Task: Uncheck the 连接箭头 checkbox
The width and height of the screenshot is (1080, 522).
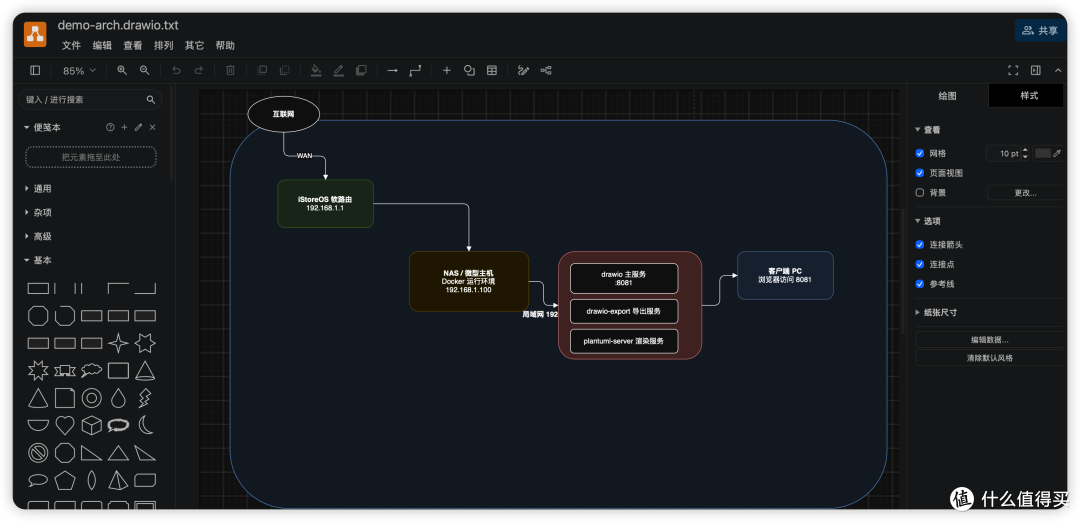Action: [920, 244]
